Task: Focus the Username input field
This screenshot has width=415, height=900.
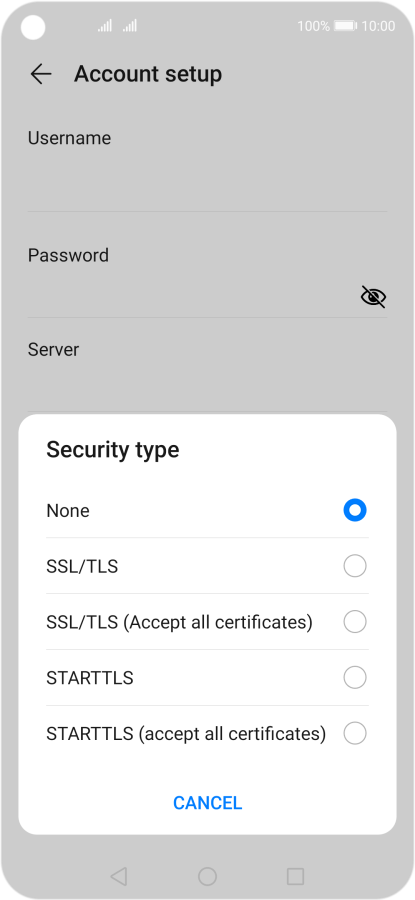Action: tap(207, 183)
